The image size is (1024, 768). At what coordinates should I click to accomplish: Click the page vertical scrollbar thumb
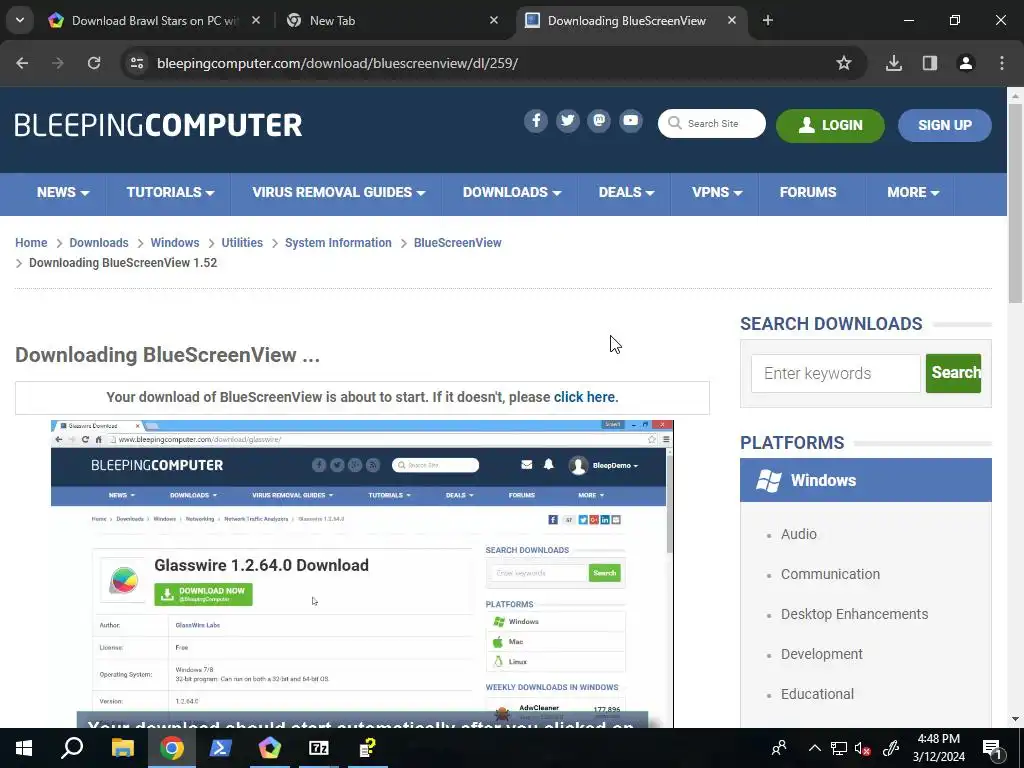coord(1015,202)
